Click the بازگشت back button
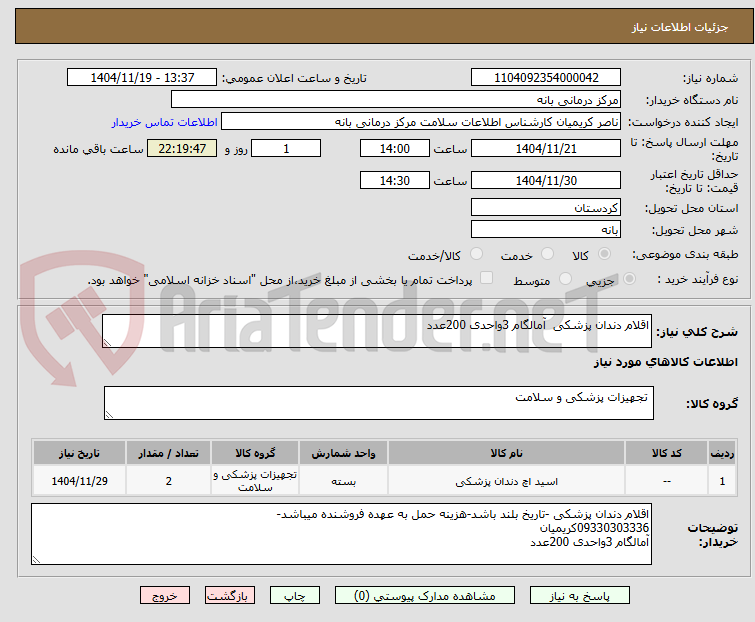 230,596
